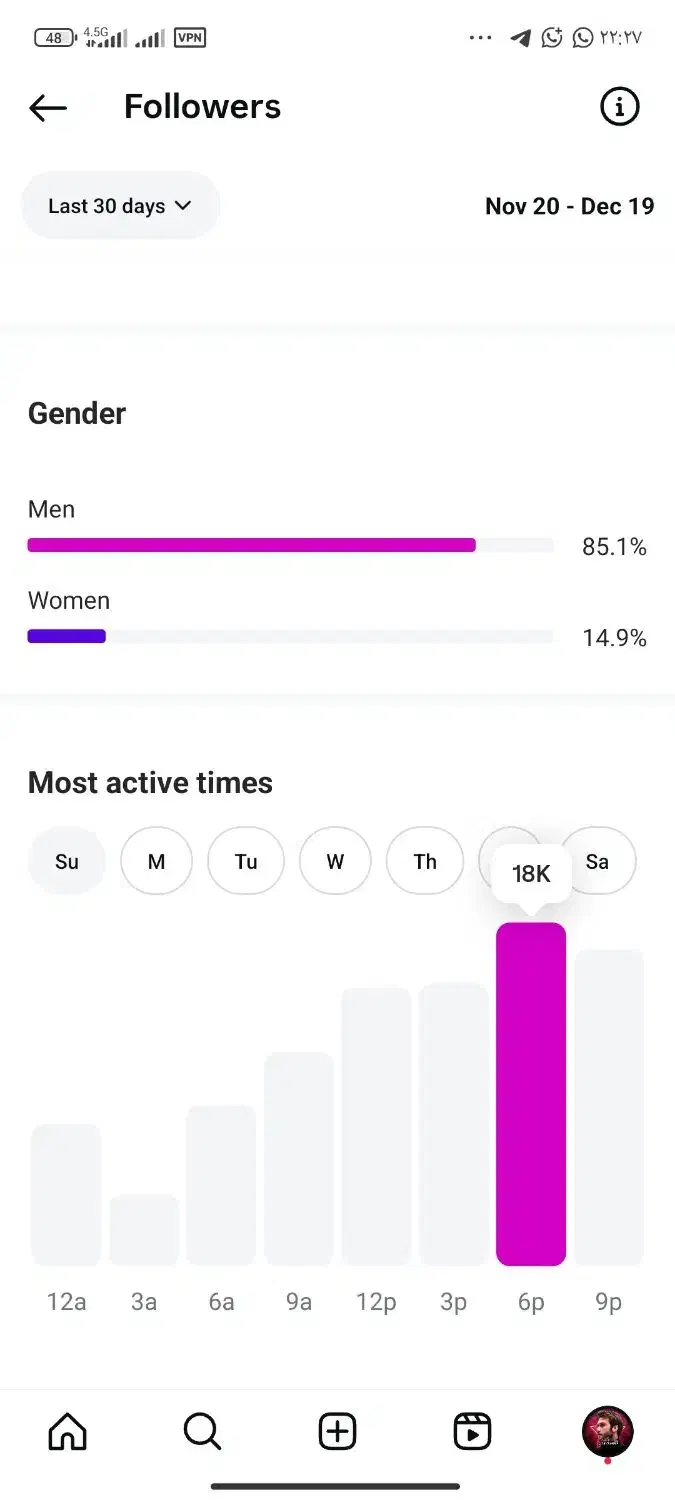
Task: Select the Su day toggle
Action: 67,861
